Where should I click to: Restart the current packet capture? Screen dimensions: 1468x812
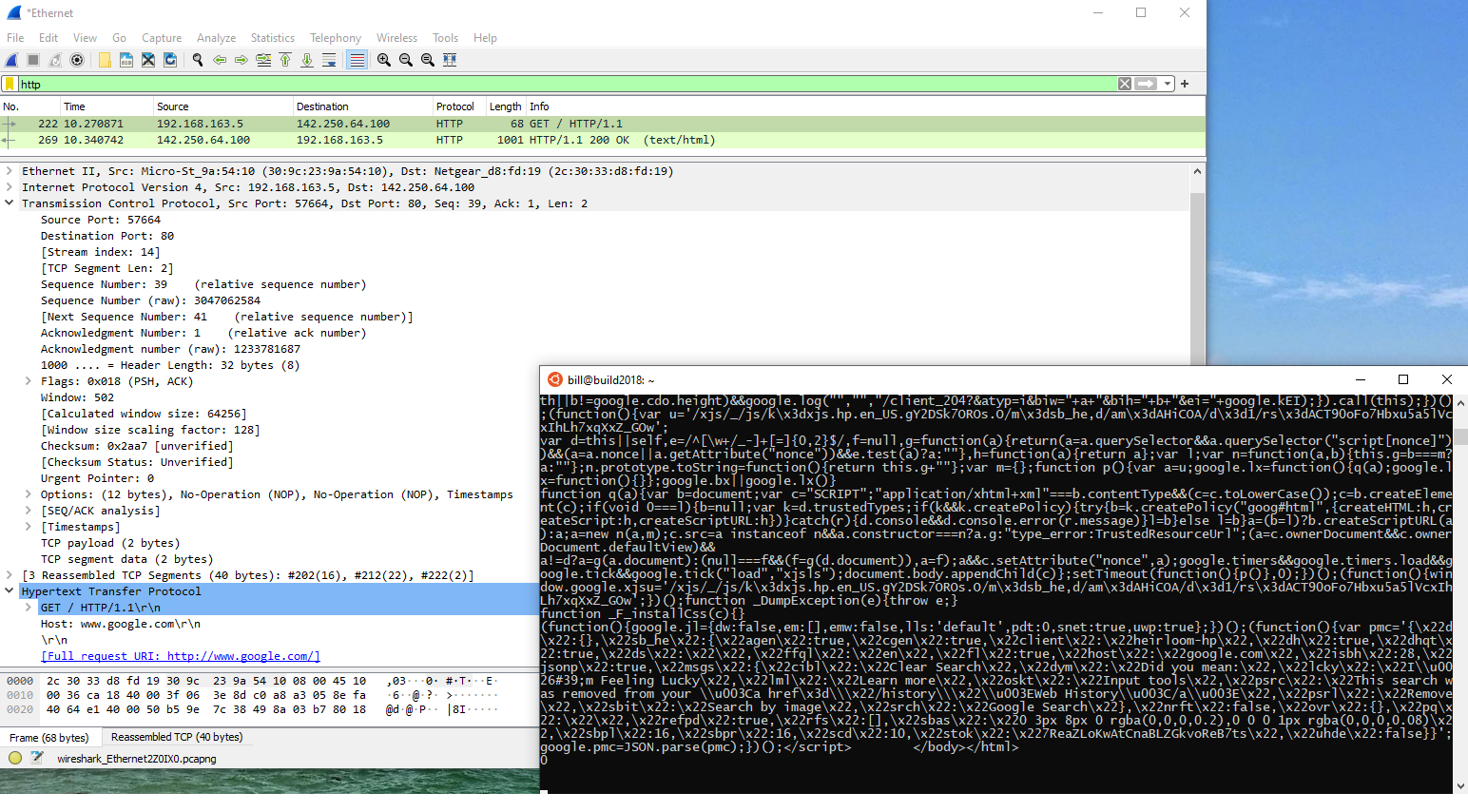click(55, 60)
